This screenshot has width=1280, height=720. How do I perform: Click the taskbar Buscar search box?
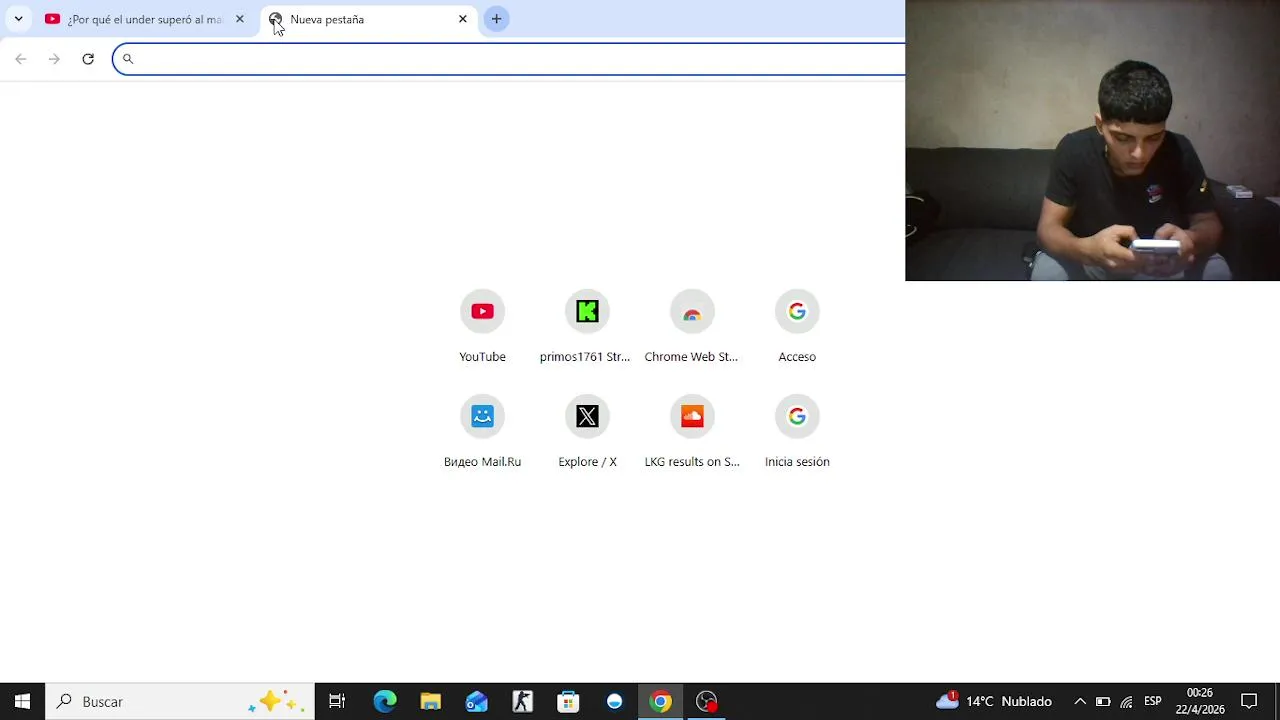point(180,701)
